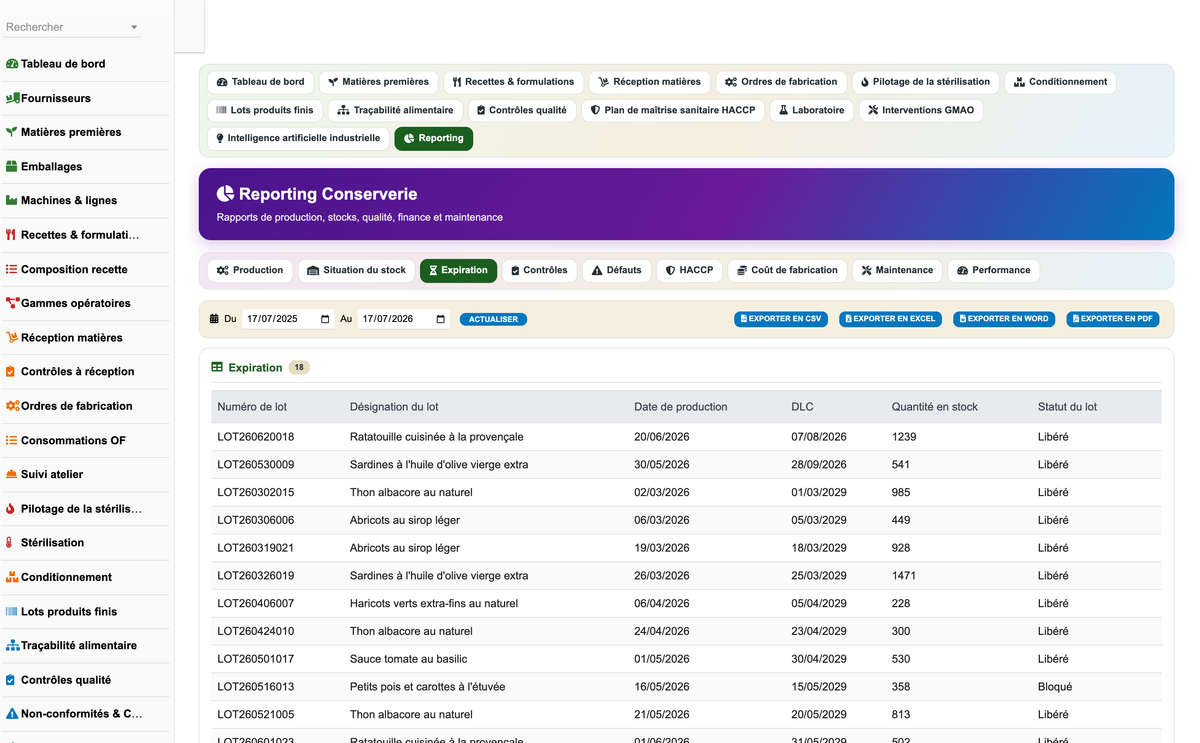The height and width of the screenshot is (743, 1200).
Task: Open the Au date field calendar picker
Action: (441, 319)
